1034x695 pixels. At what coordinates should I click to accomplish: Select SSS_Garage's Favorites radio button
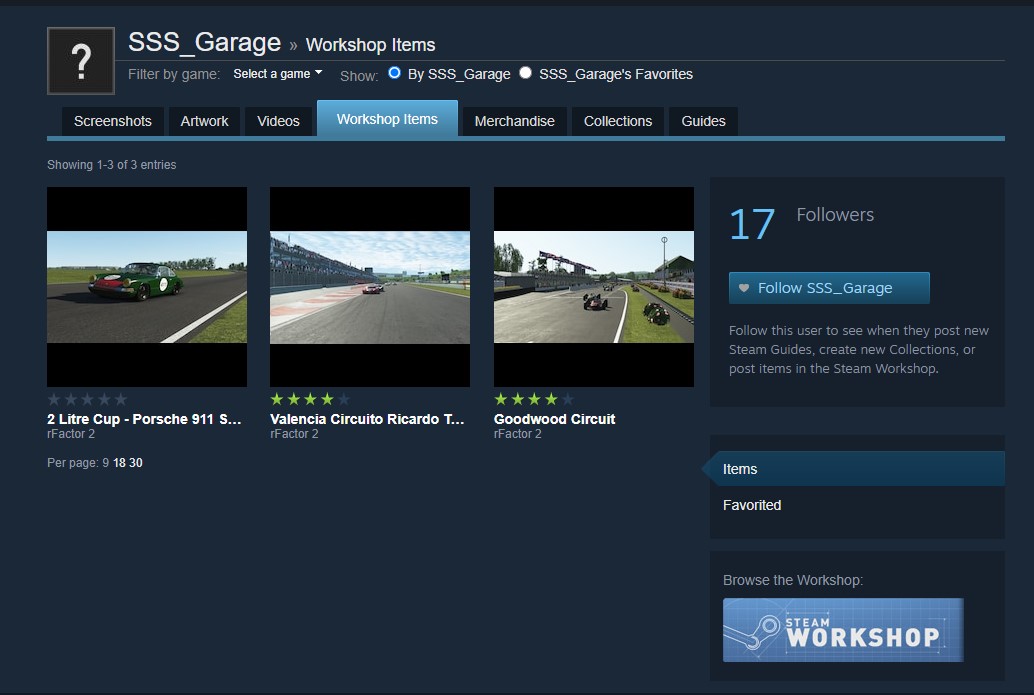[525, 73]
